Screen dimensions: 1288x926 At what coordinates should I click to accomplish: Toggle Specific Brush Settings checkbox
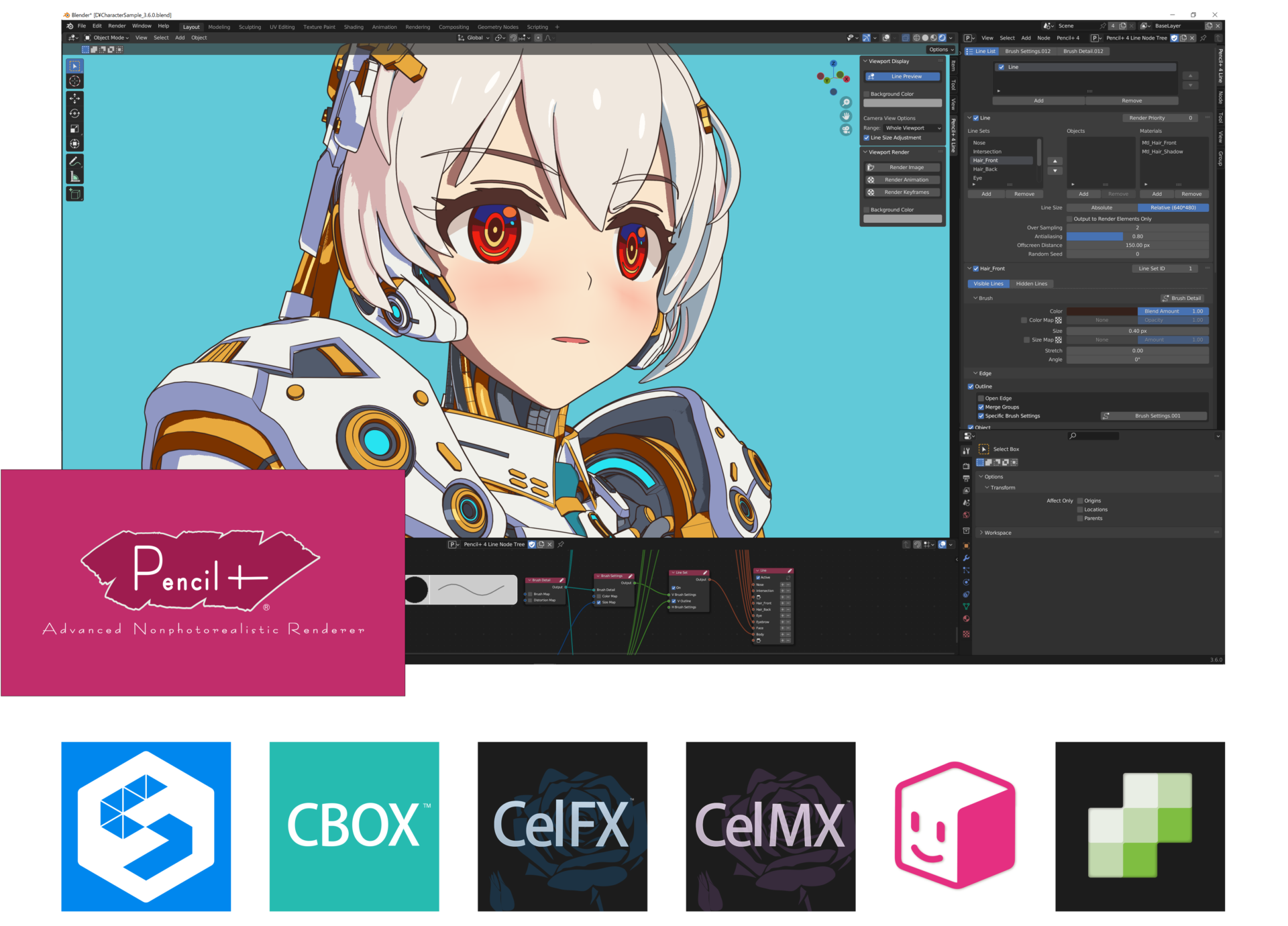click(x=981, y=416)
